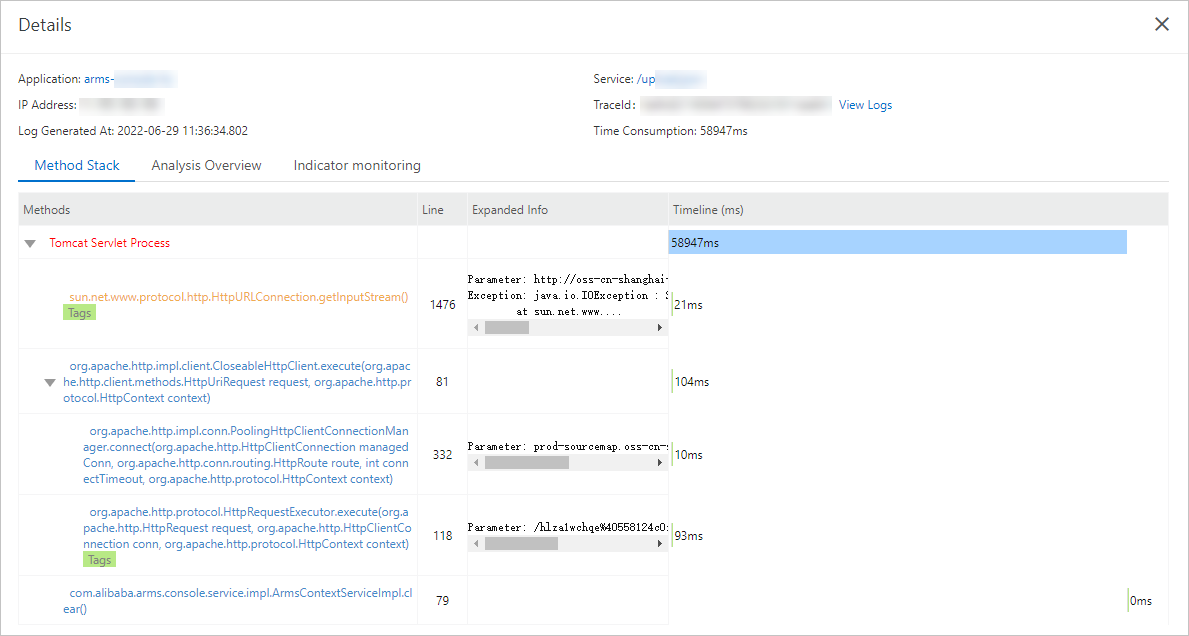Collapse the Tomcat Servlet Process row
Screen dimensions: 1189x636
pos(29,242)
